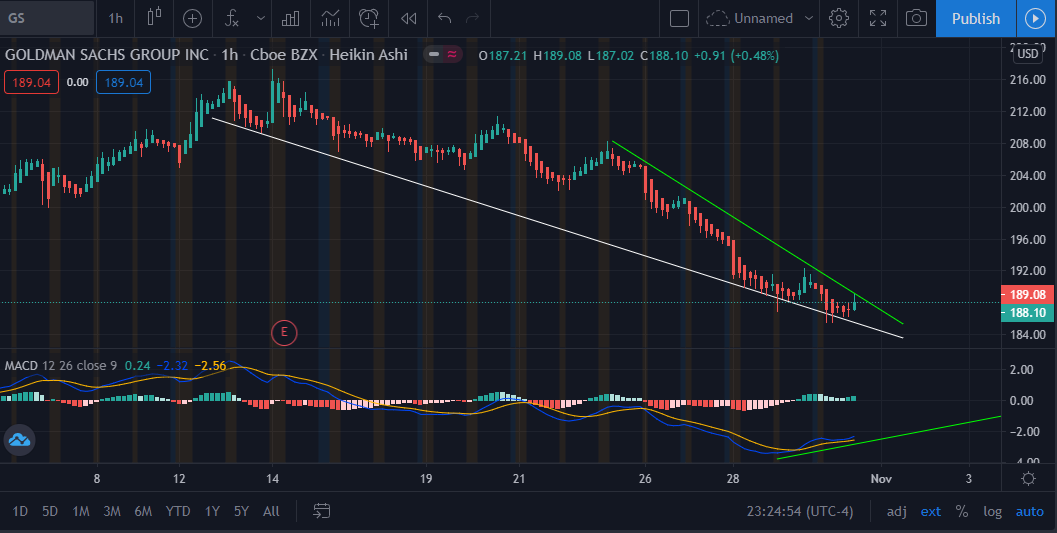Screen dimensions: 1057x533
Task: Start bar replay mode
Action: 409,18
